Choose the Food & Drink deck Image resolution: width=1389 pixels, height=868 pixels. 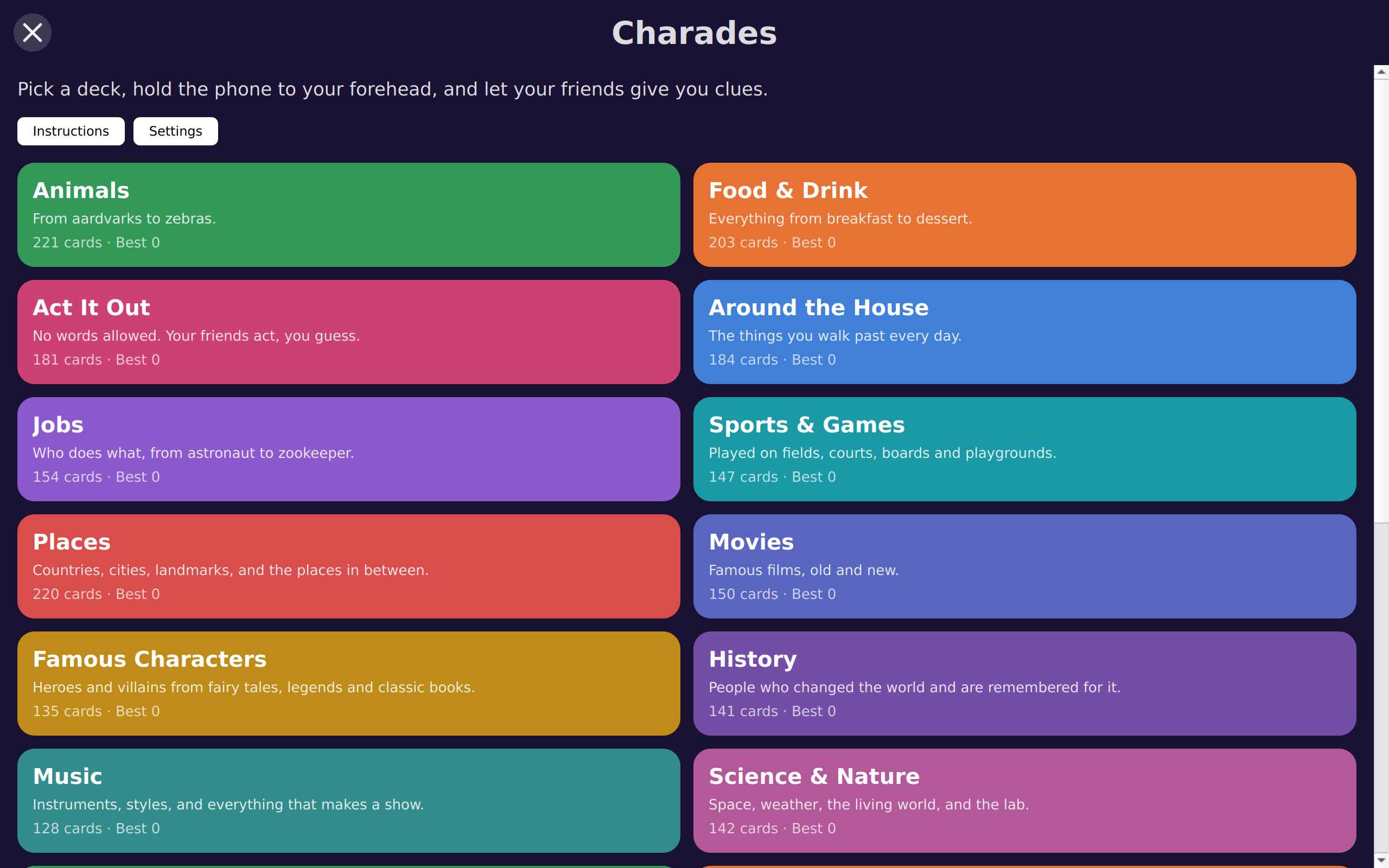(1024, 215)
